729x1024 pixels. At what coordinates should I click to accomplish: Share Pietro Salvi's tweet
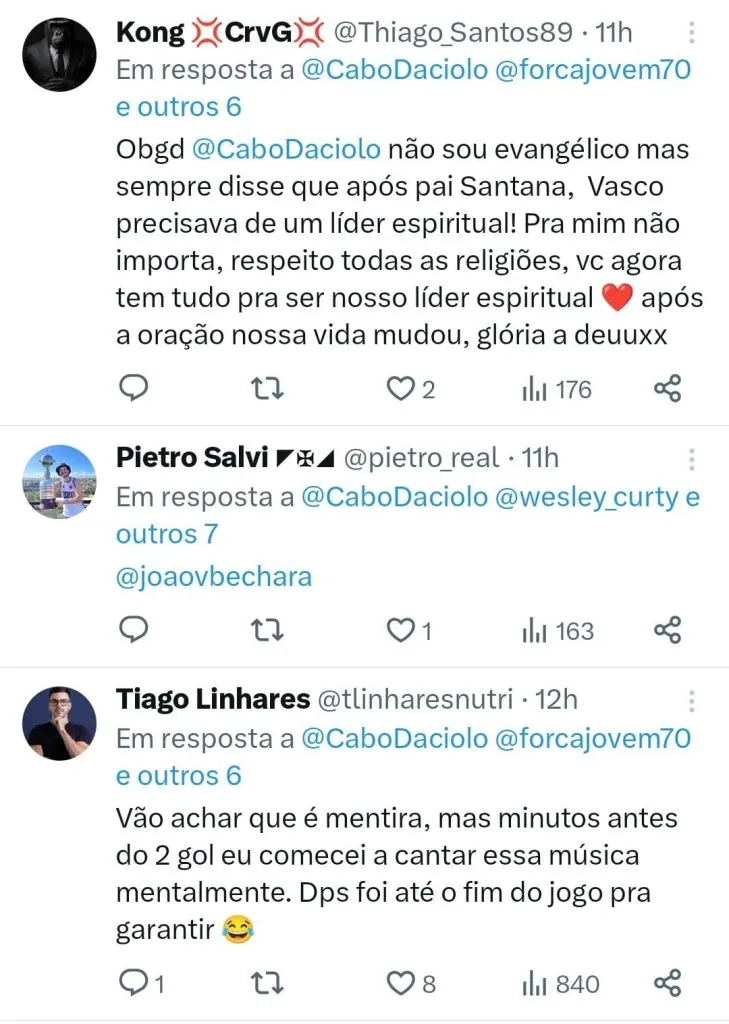click(667, 630)
